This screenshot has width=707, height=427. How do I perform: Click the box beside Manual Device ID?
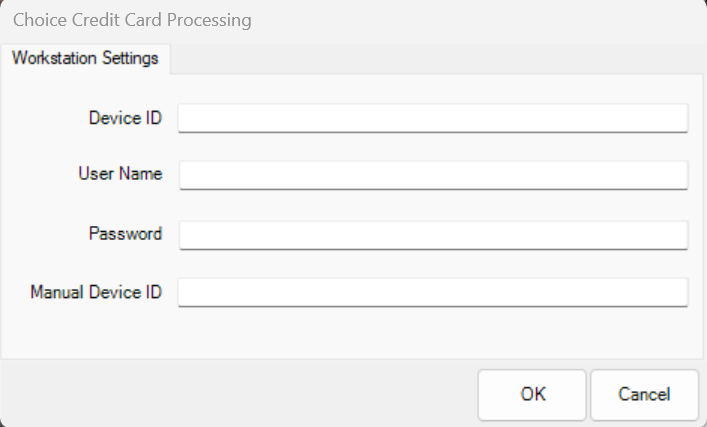click(x=432, y=292)
